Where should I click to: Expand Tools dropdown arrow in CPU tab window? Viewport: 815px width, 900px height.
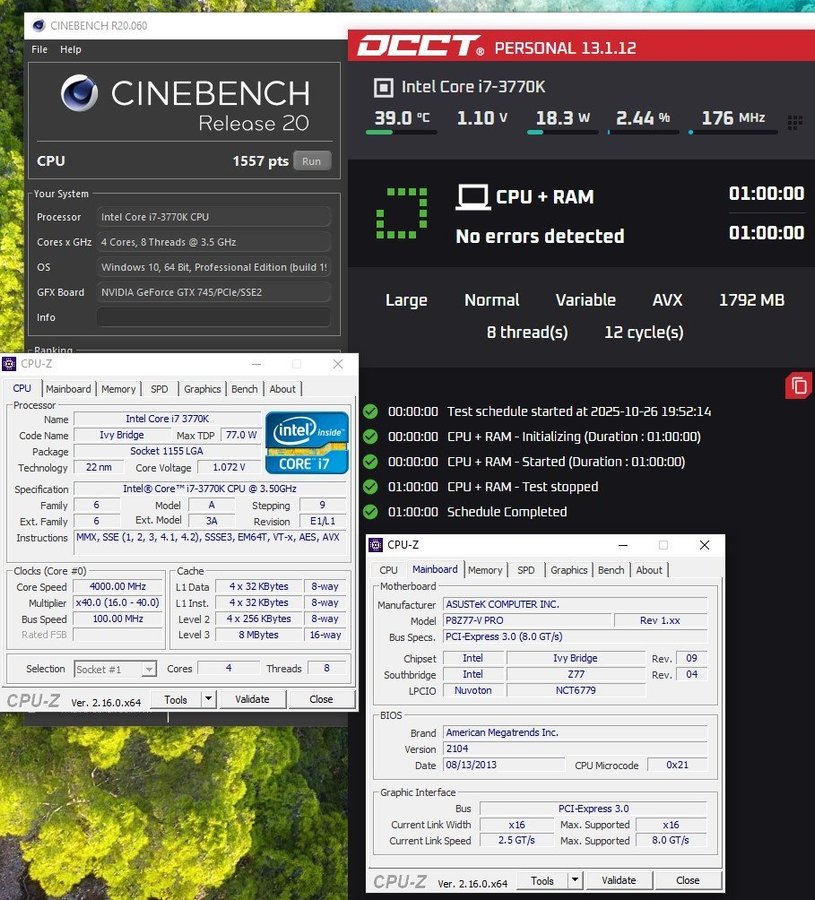pyautogui.click(x=208, y=699)
